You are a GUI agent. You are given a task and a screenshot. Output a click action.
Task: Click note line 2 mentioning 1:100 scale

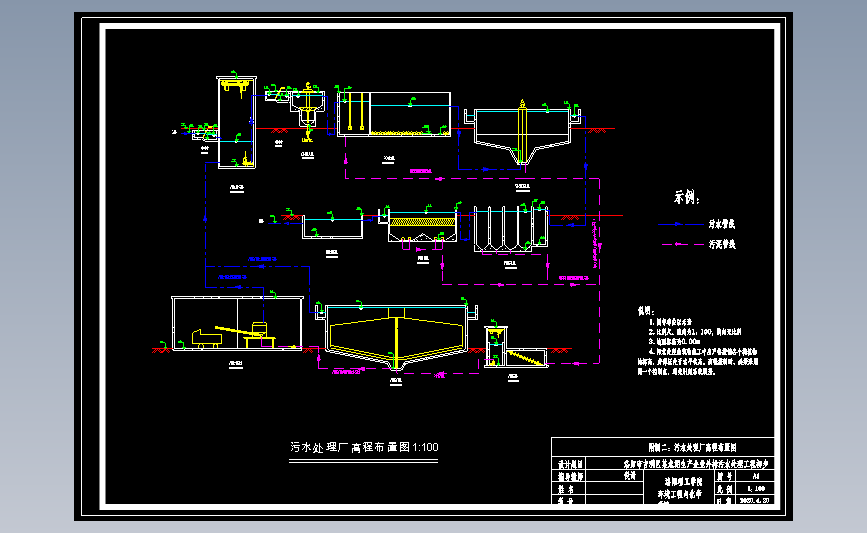(x=694, y=332)
